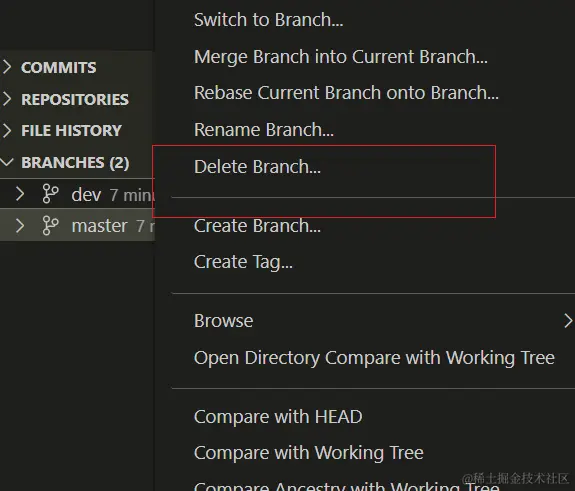
Task: Choose Compare with HEAD
Action: [278, 417]
